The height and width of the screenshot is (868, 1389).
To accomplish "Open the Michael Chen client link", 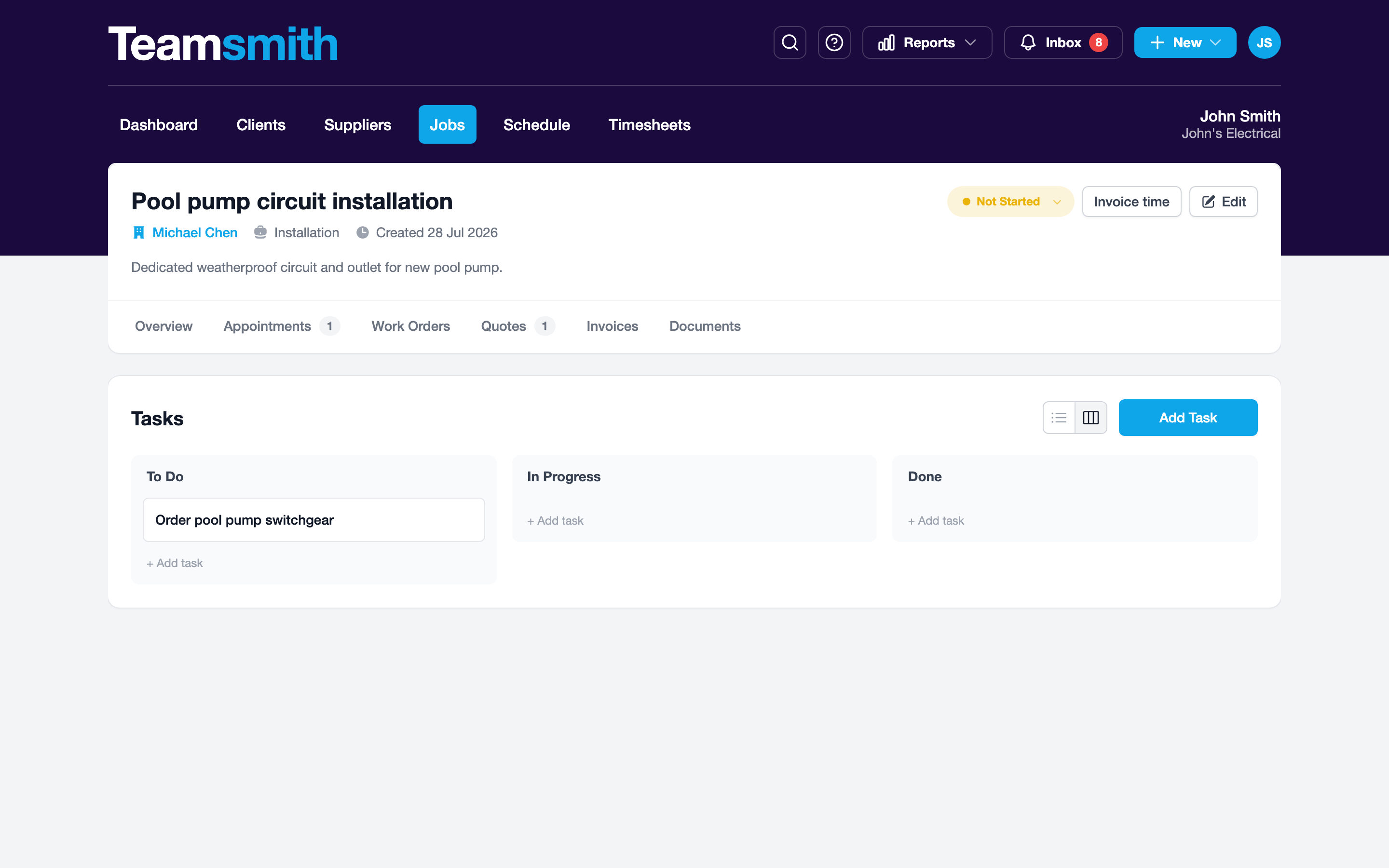I will [194, 232].
